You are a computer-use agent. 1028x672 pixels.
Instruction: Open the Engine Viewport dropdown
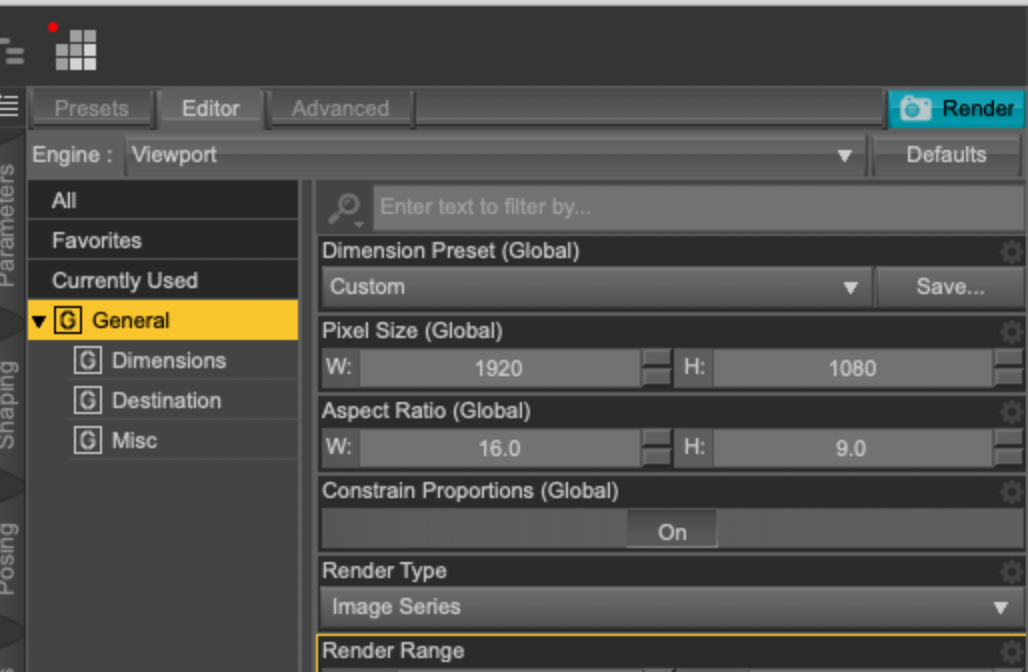pos(843,155)
